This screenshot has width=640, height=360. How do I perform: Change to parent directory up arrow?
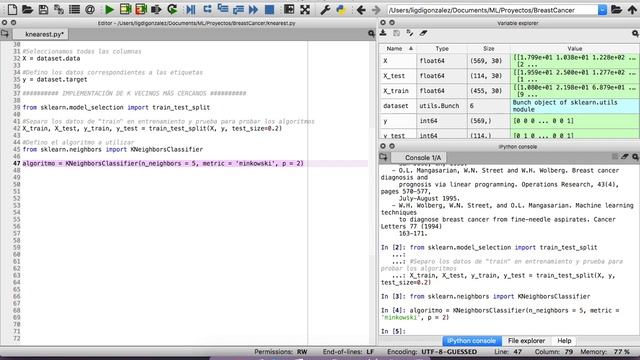[632, 9]
